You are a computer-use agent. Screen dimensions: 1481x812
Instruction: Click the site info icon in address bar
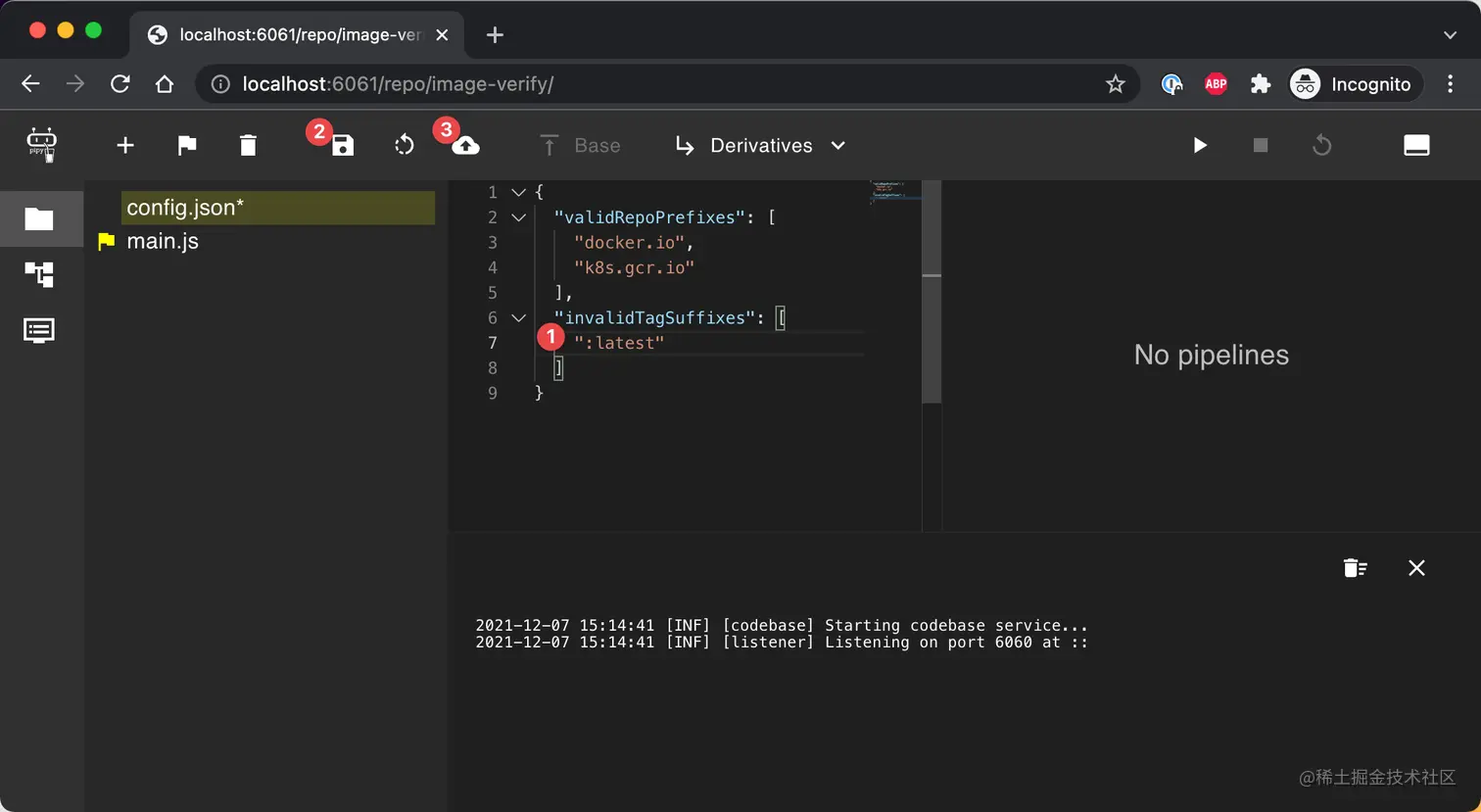tap(220, 84)
